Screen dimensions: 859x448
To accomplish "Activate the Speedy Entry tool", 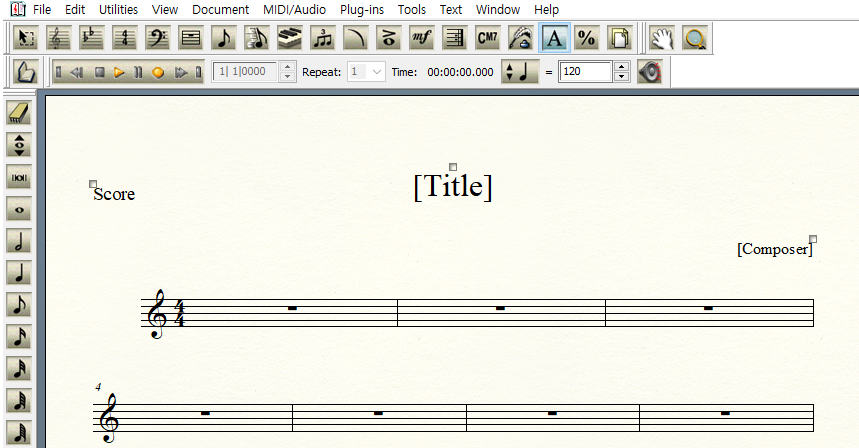I will [x=256, y=38].
